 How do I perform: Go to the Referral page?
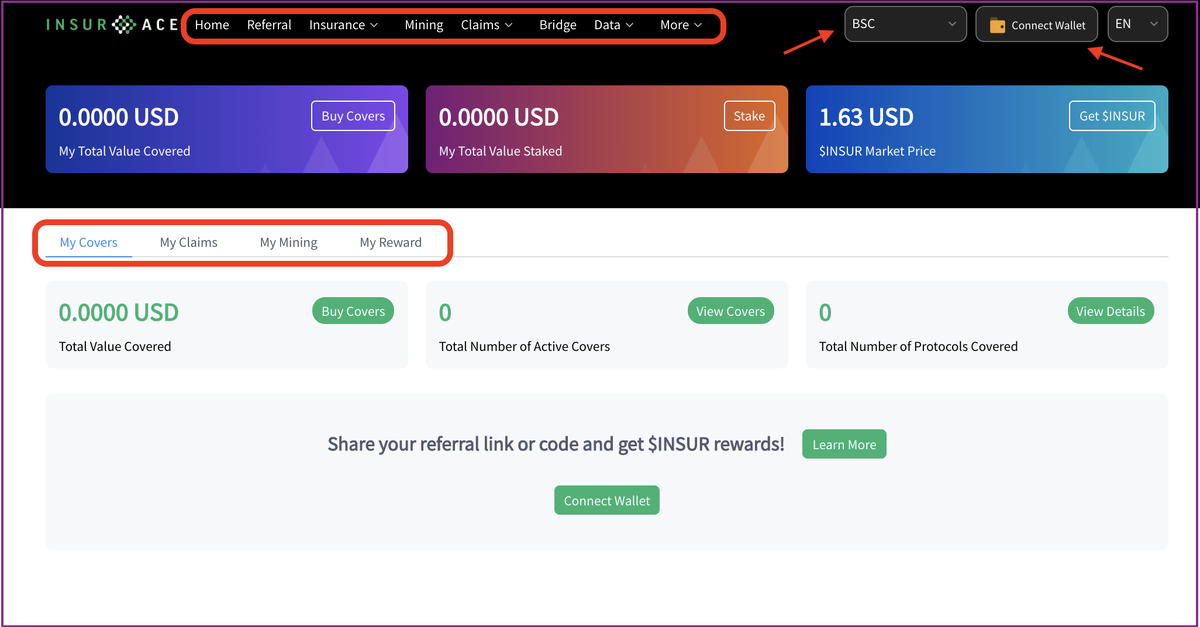pyautogui.click(x=269, y=25)
